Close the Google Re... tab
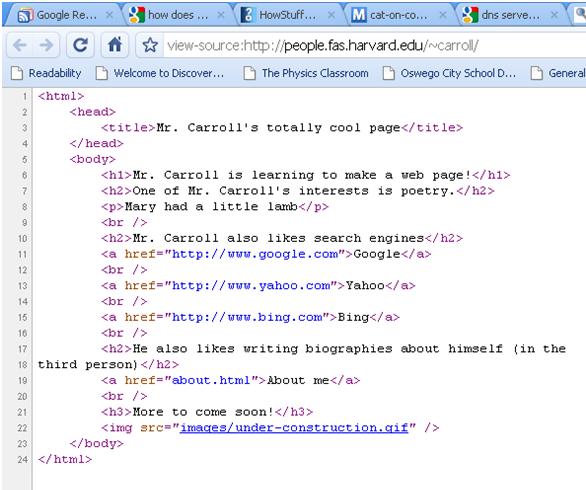 (x=109, y=15)
